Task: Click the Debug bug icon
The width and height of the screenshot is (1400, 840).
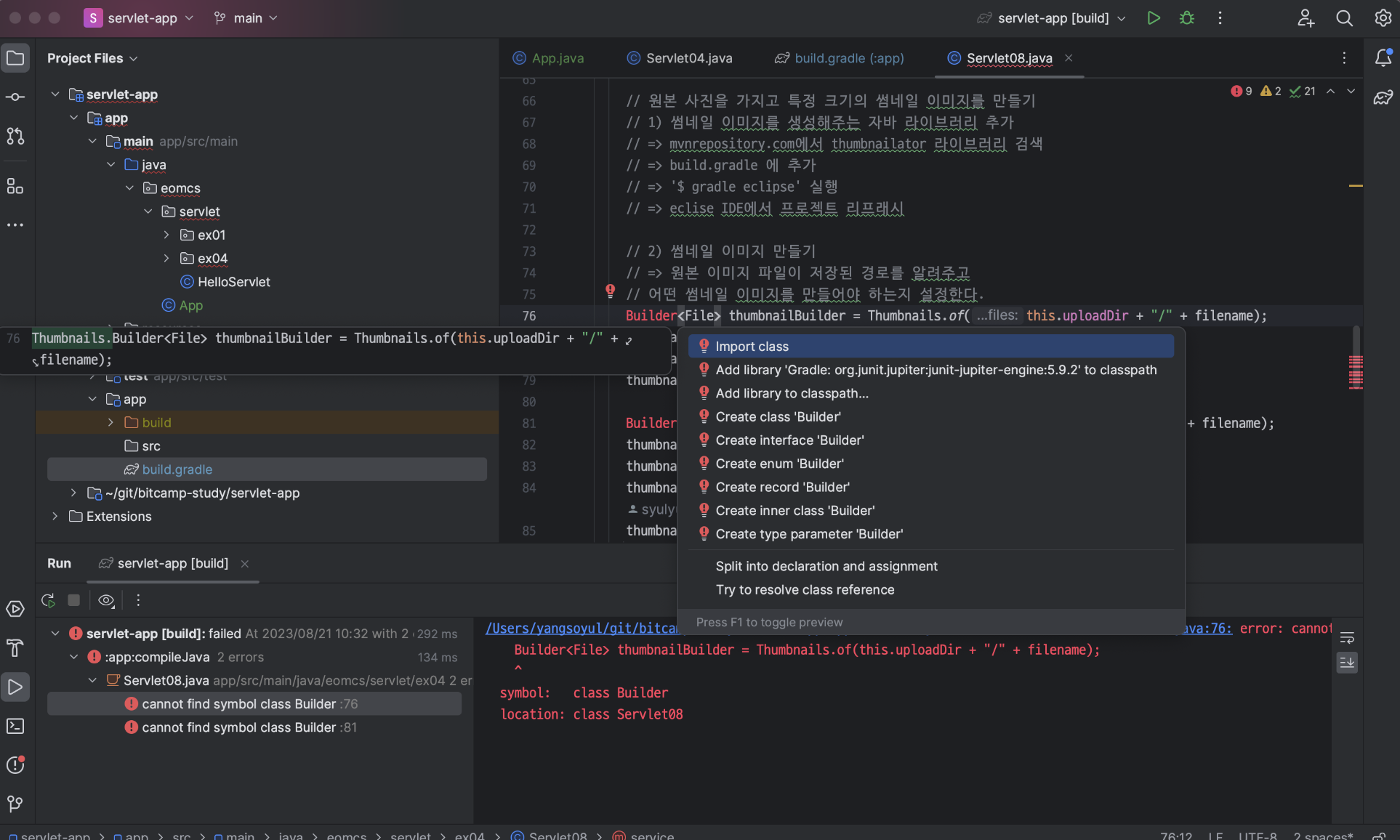Action: point(1186,18)
